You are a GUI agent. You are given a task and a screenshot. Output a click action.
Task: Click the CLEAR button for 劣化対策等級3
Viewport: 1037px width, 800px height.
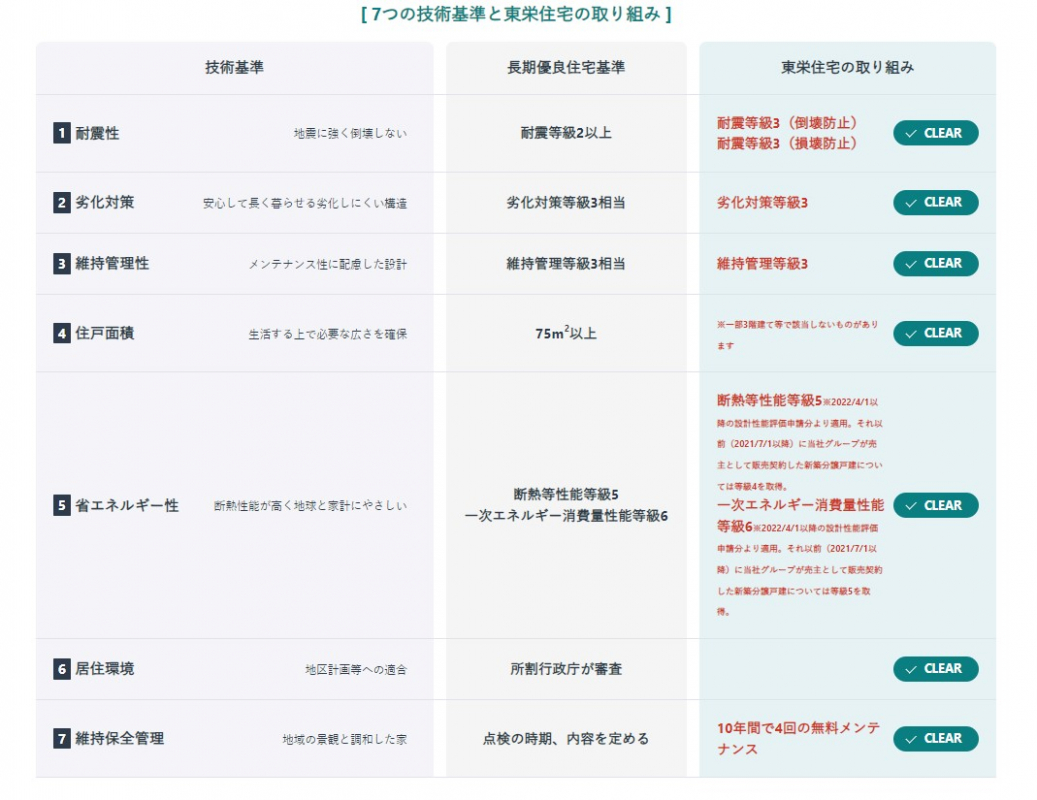click(x=935, y=203)
